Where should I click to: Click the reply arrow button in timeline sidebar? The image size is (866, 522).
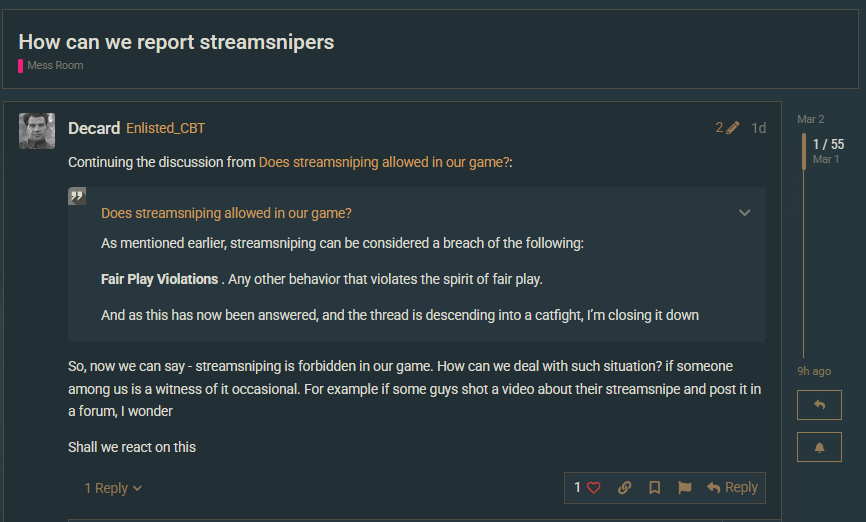tap(819, 405)
